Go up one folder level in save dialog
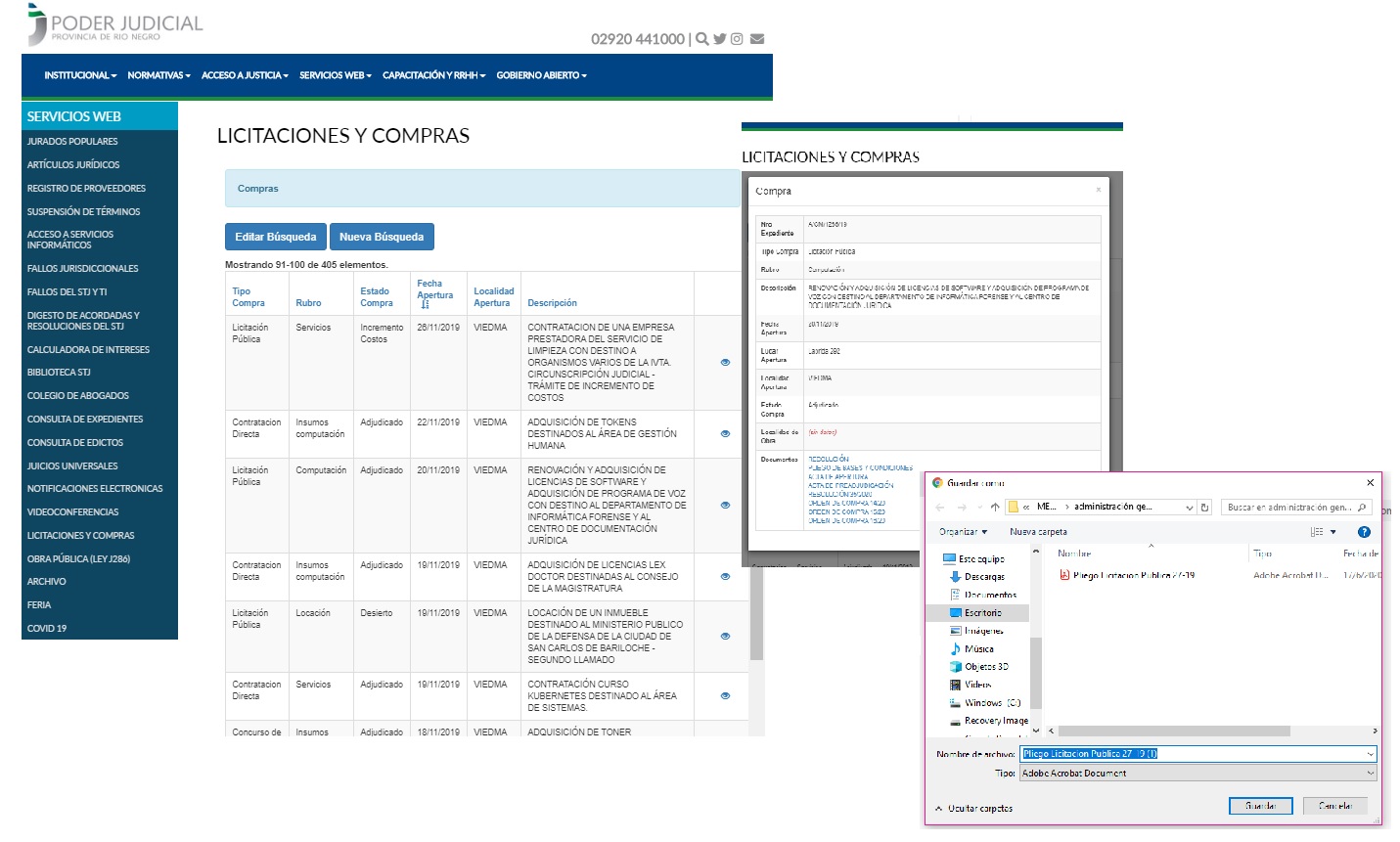The width and height of the screenshot is (1400, 842). [x=995, y=508]
